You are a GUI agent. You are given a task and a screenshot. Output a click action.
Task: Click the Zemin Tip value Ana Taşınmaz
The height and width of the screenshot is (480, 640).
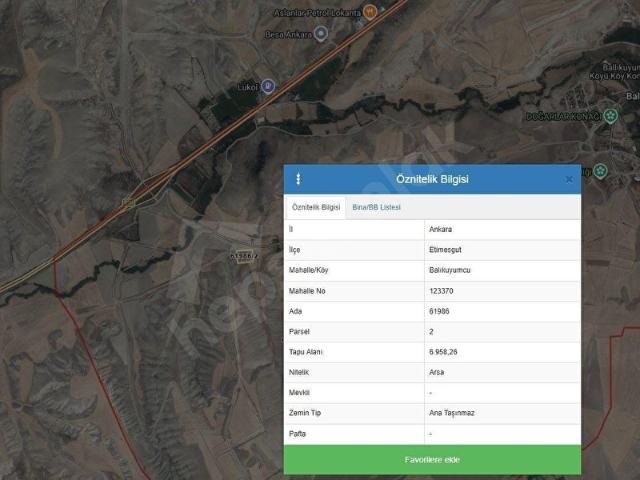point(452,413)
